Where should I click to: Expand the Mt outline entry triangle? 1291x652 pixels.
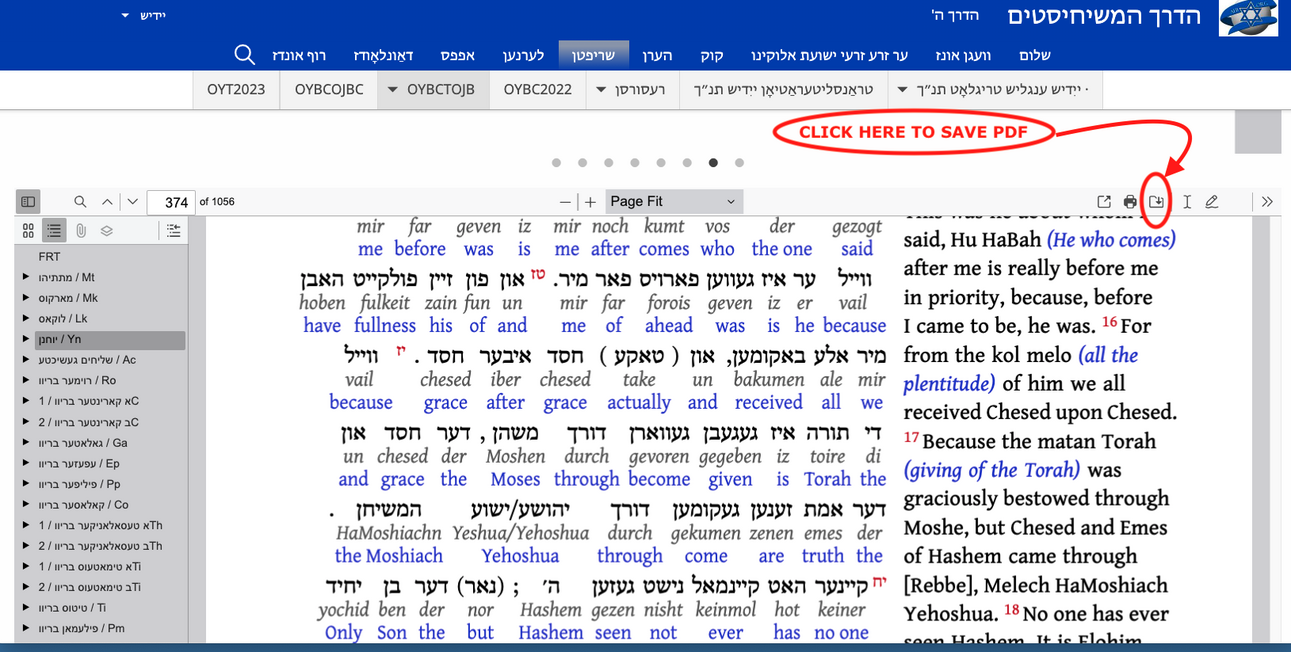pos(25,278)
